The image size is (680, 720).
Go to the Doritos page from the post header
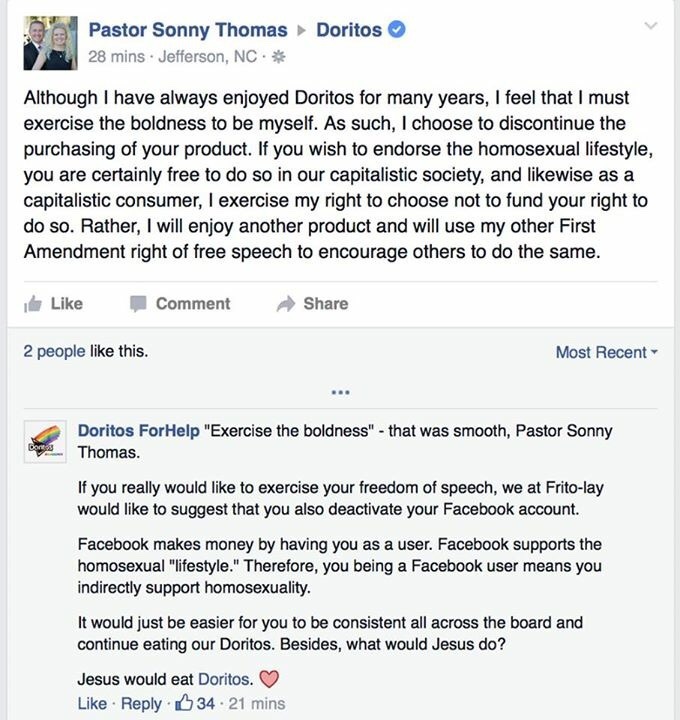348,30
